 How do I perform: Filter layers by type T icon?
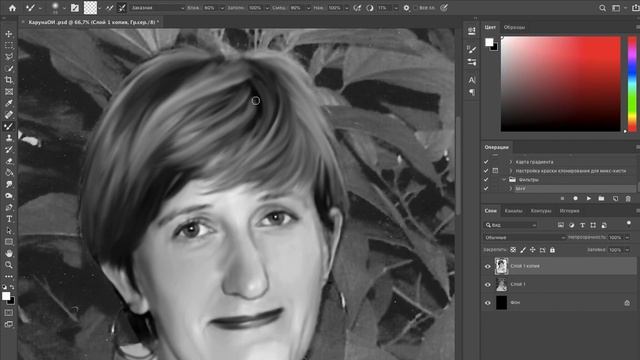[x=582, y=225]
